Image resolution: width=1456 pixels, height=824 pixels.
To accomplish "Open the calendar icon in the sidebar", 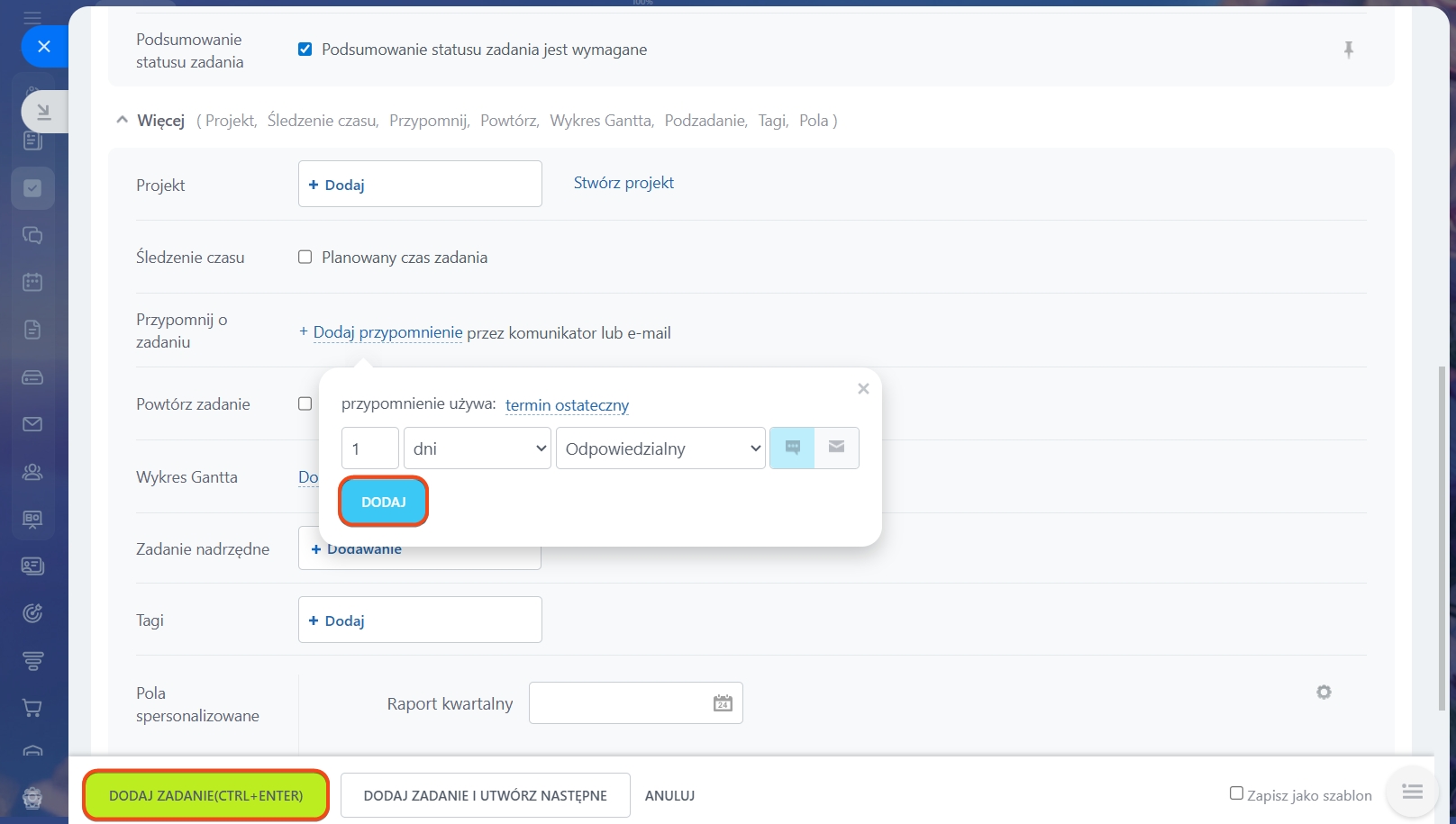I will 32,282.
